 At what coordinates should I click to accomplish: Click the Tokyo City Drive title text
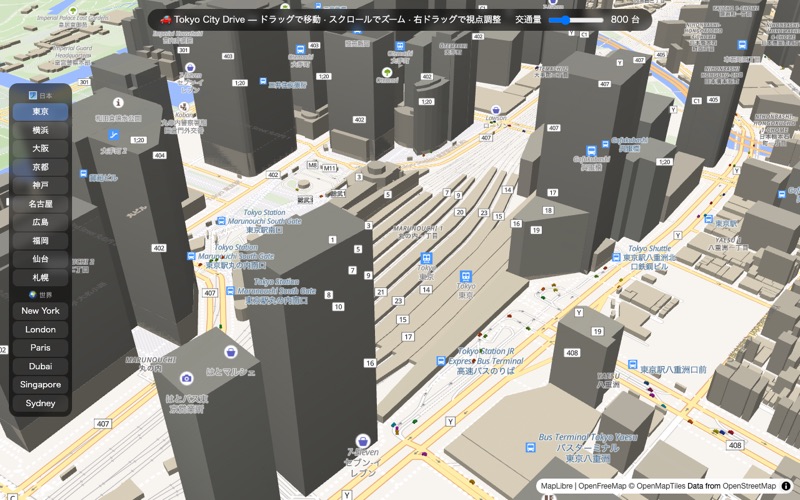[x=210, y=20]
